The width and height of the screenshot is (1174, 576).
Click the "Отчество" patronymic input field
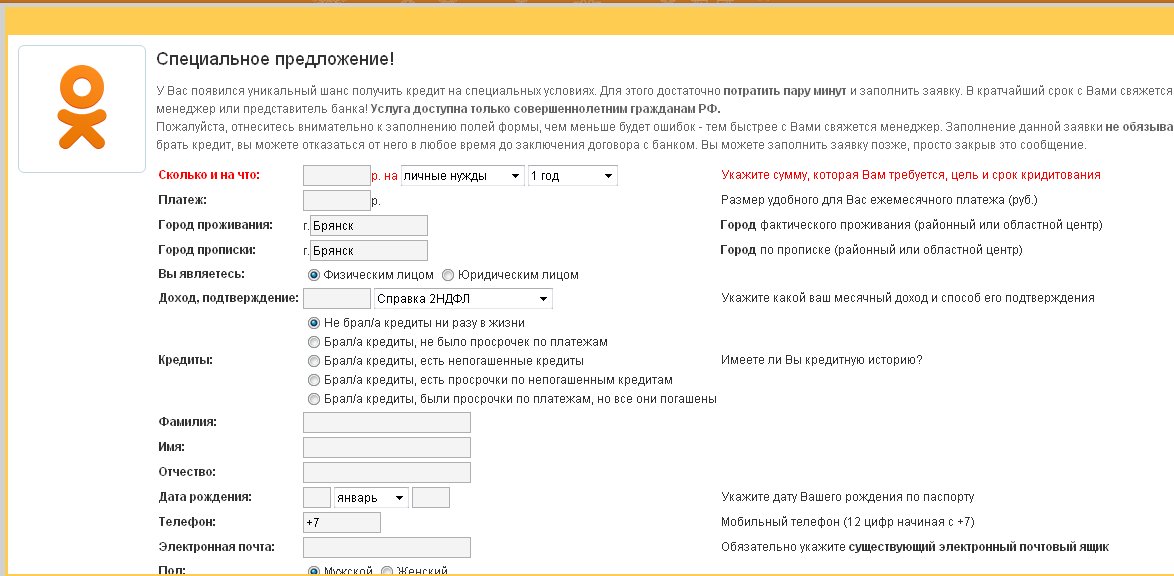pos(387,472)
